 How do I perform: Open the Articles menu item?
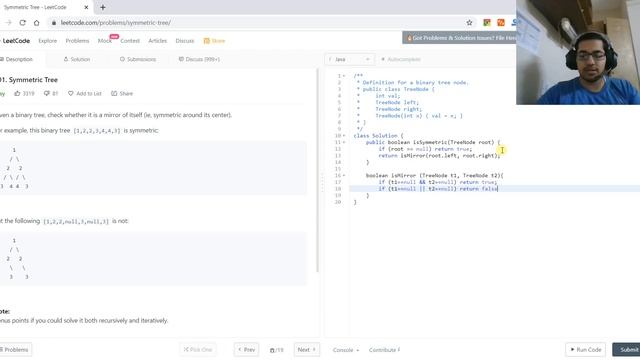pos(158,41)
